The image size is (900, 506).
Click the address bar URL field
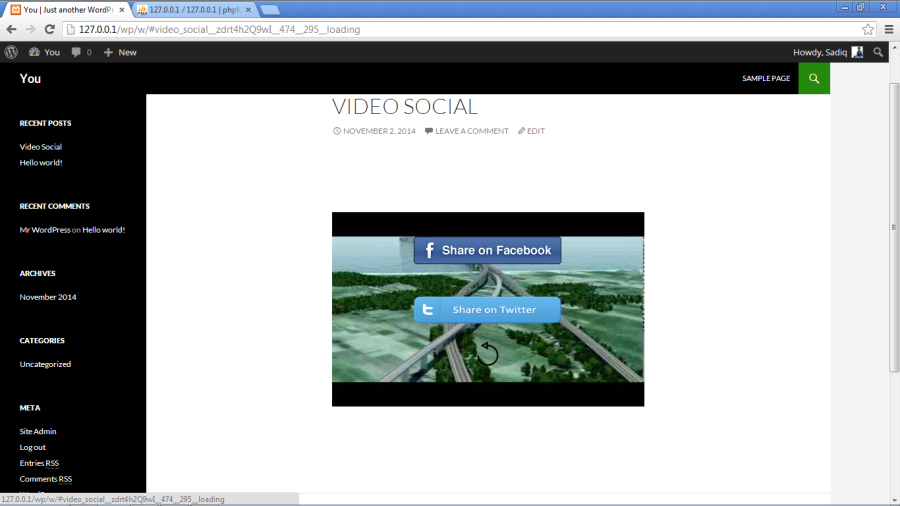click(x=461, y=29)
